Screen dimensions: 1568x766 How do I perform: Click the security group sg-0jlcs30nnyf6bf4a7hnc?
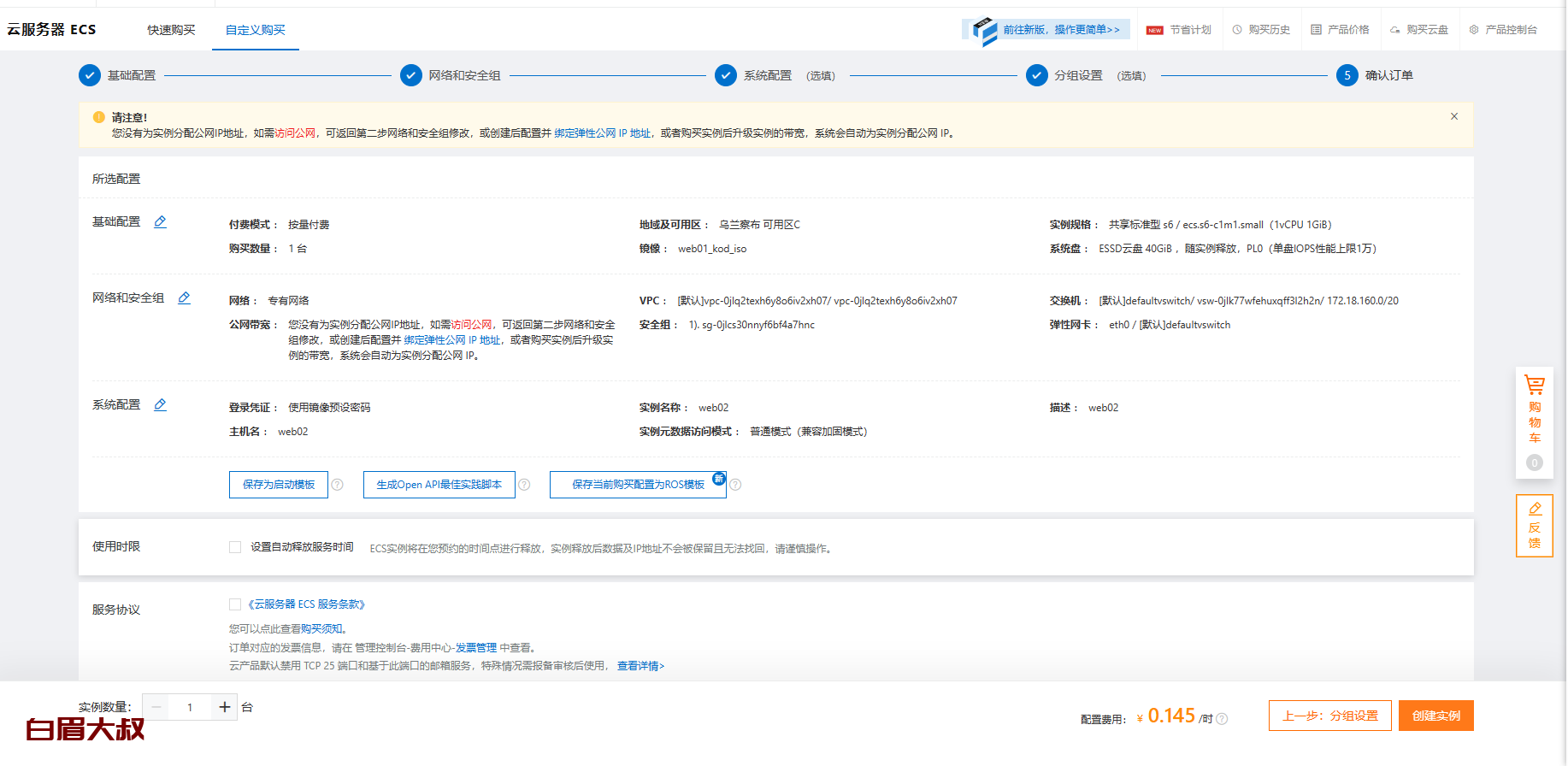click(x=758, y=325)
